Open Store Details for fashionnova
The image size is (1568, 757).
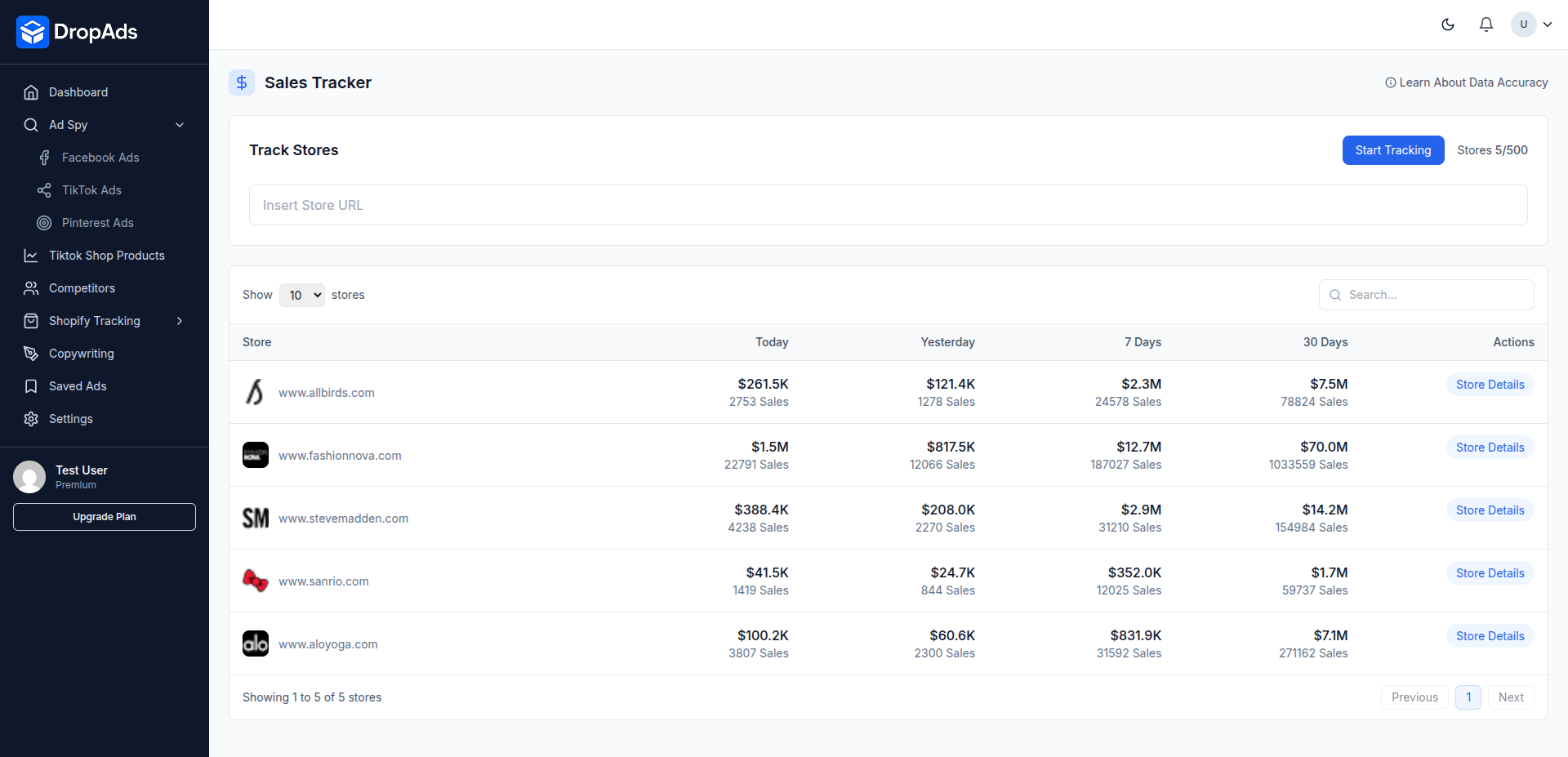point(1490,448)
